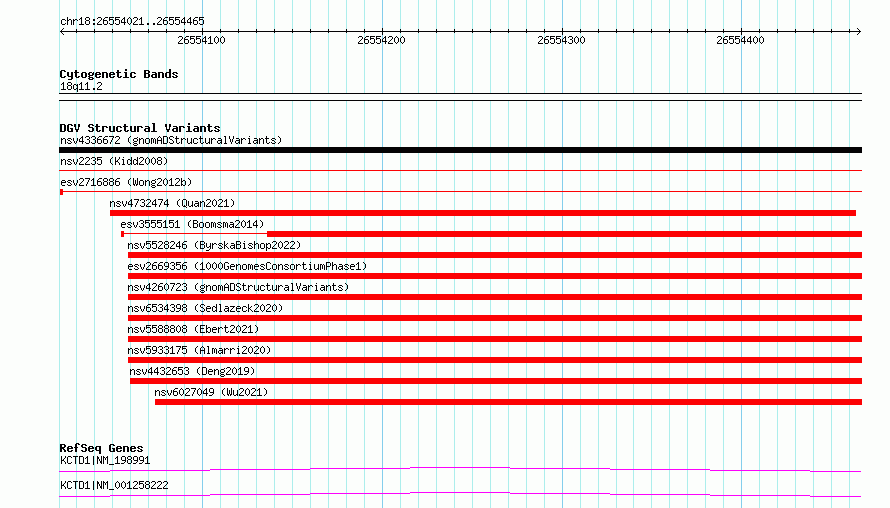Click ruler position 26554100
Screen dimensions: 890x508
tap(201, 40)
